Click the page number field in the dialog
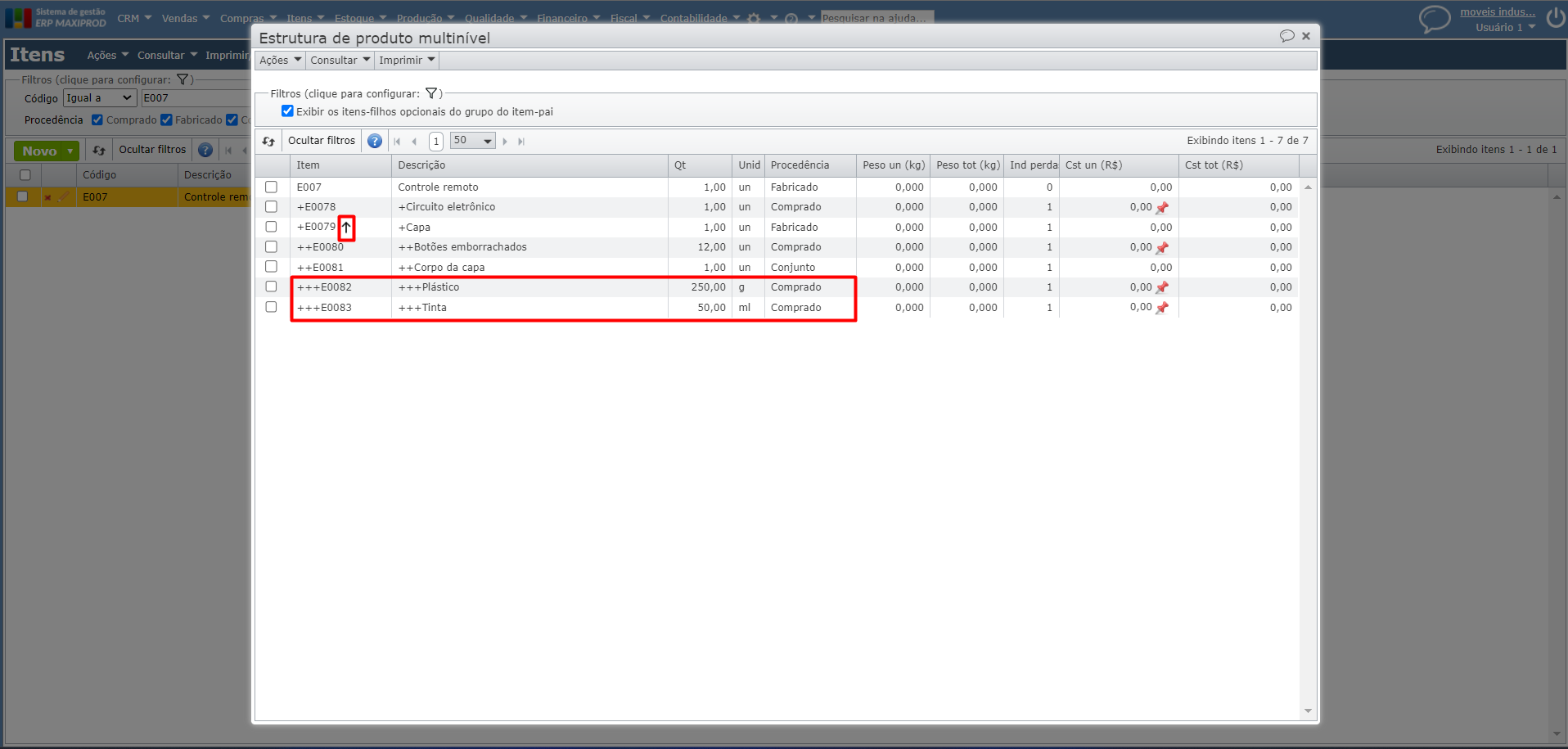Viewport: 1568px width, 749px height. [x=436, y=141]
